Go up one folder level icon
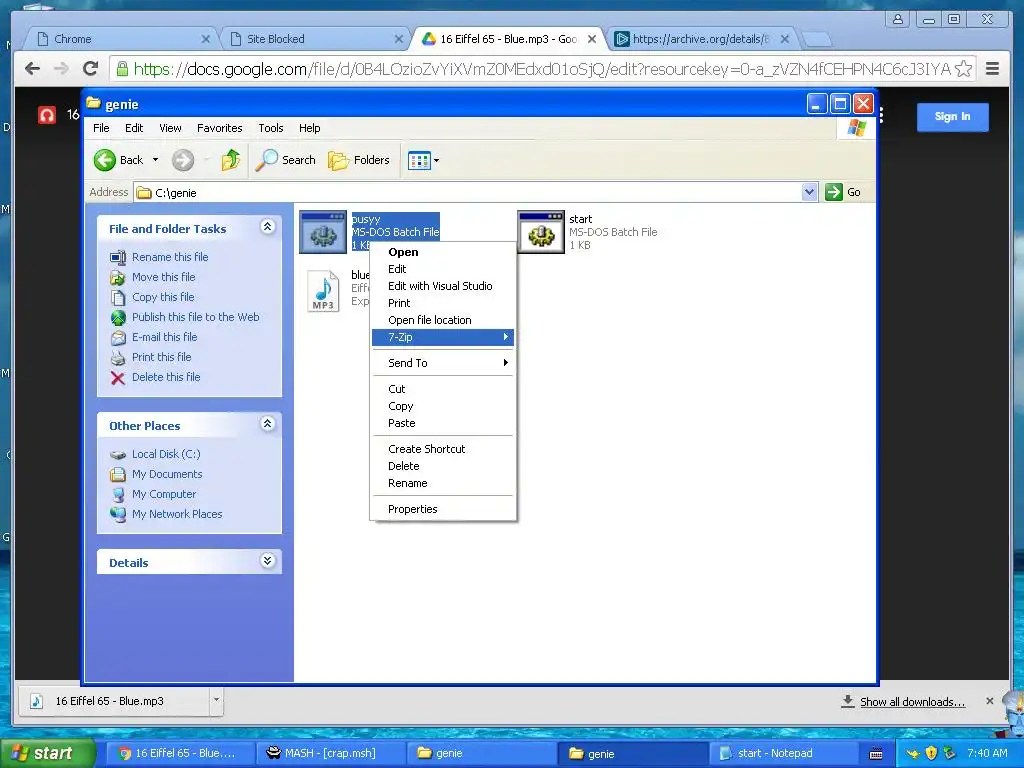 pos(231,160)
